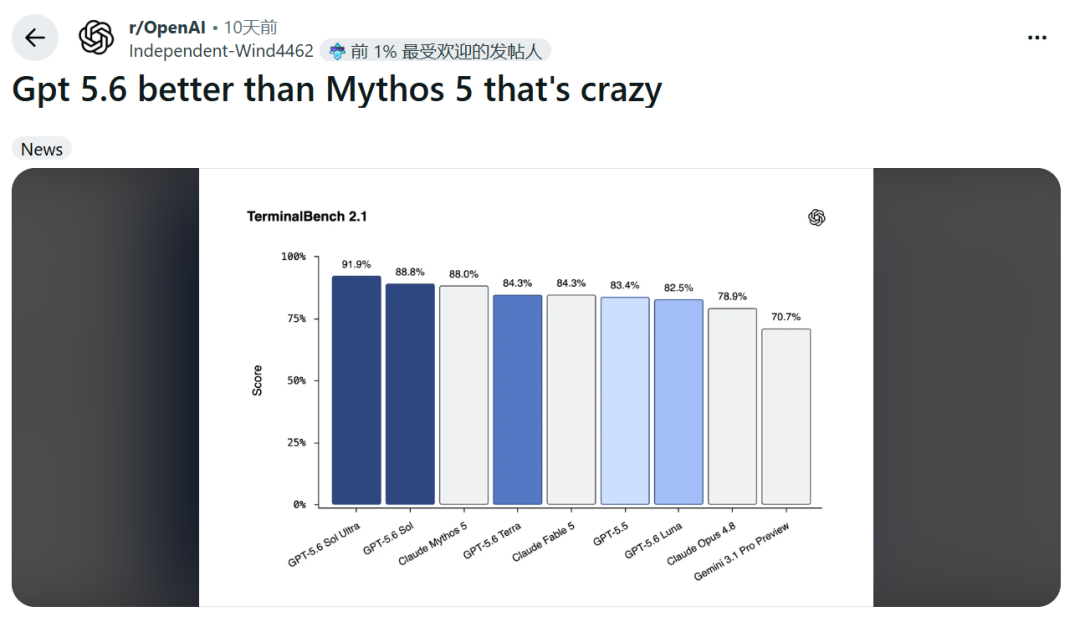Click the top 1% most popular poster badge text

(446, 51)
